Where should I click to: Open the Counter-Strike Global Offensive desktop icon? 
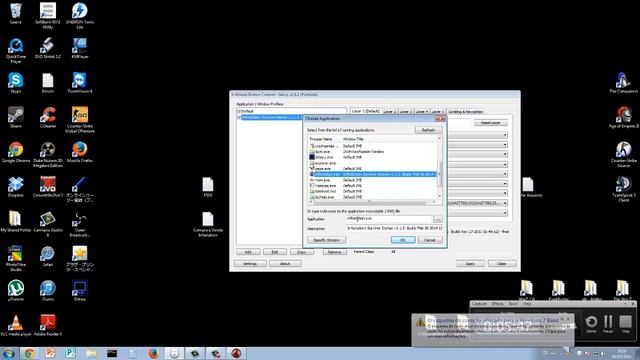tap(80, 120)
